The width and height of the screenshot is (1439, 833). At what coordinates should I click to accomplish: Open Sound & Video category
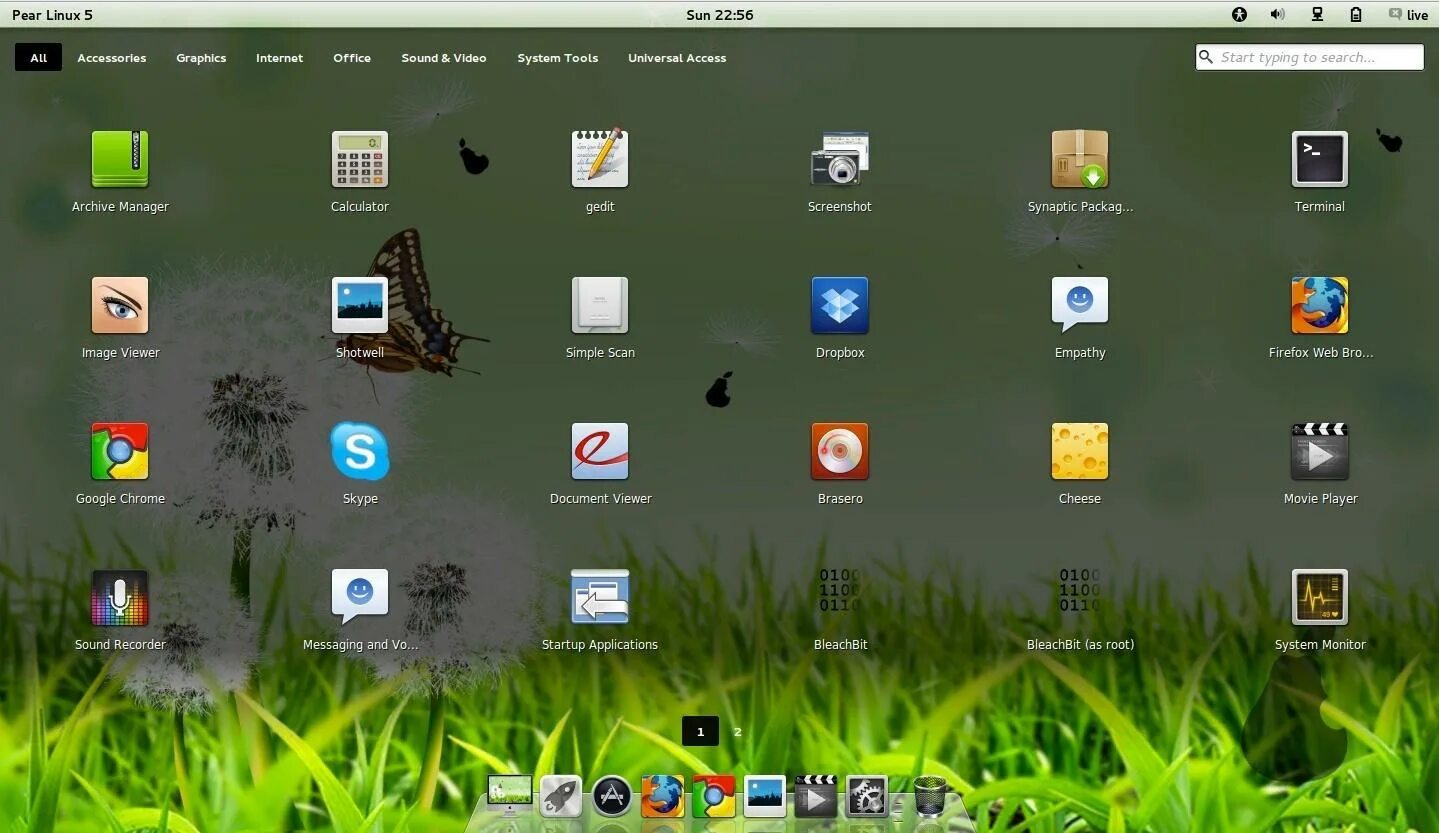pos(444,57)
